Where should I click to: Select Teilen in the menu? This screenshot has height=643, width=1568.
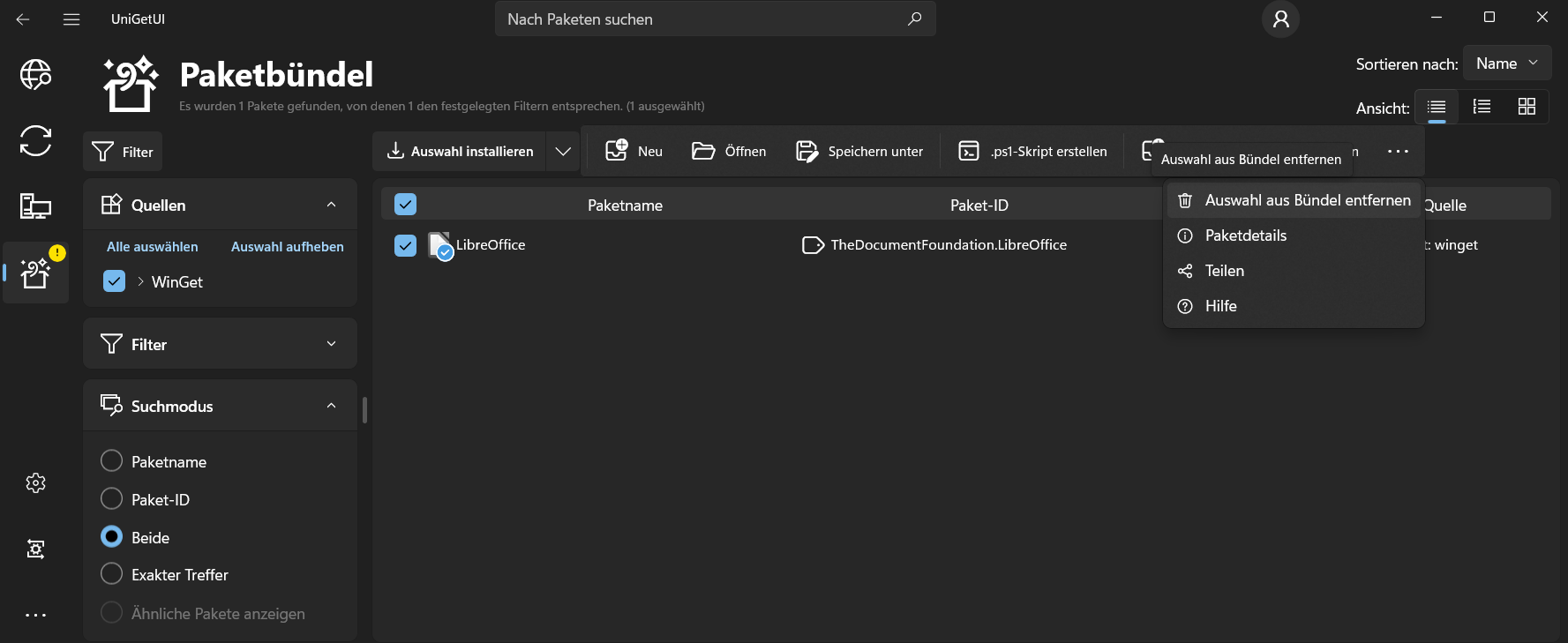pyautogui.click(x=1294, y=271)
